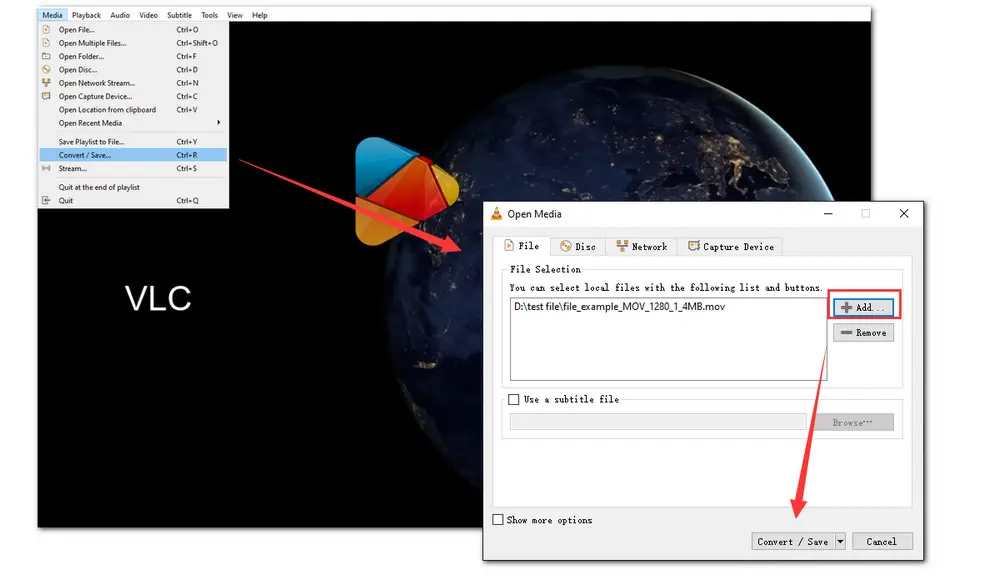Click the Stream broadcast icon

click(x=46, y=168)
